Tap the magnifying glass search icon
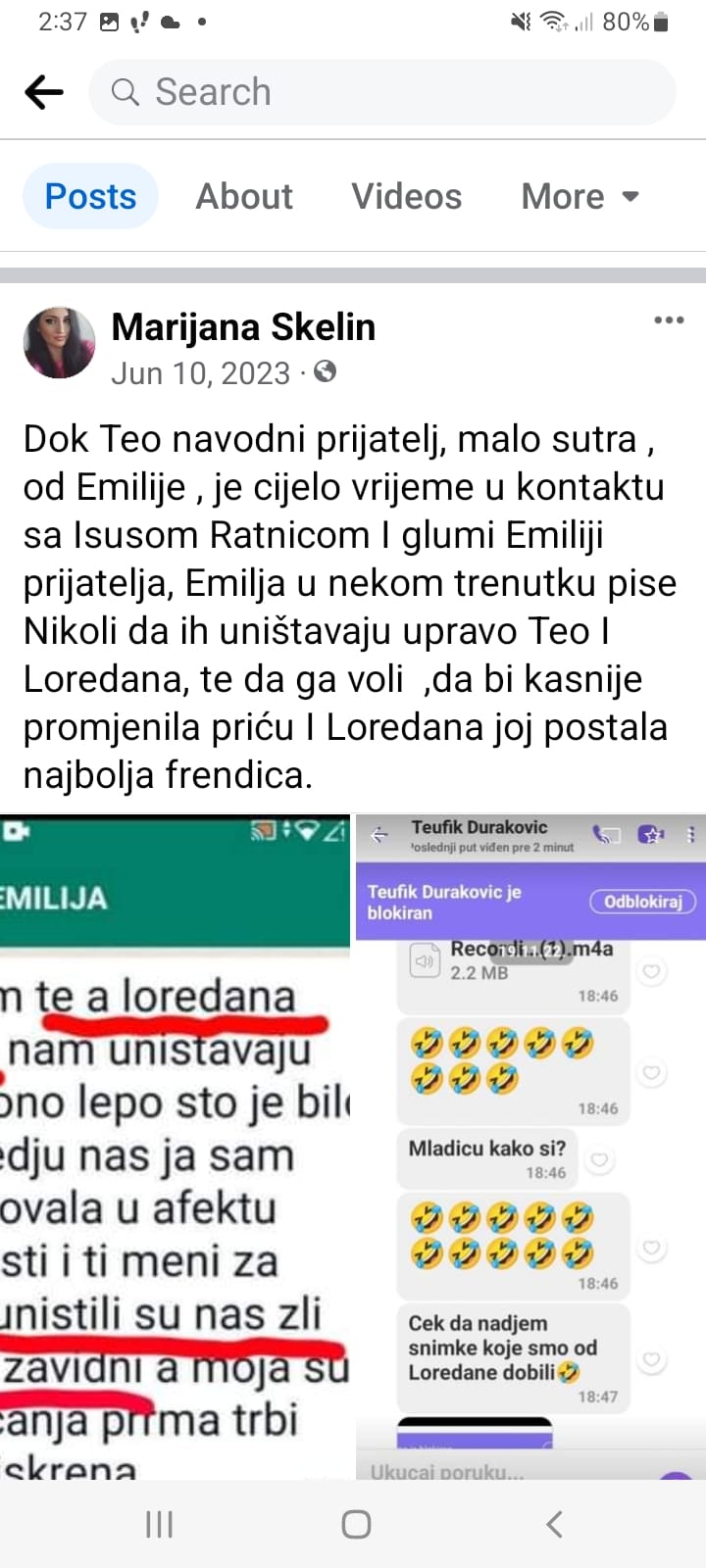The height and width of the screenshot is (1568, 706). coord(125,92)
